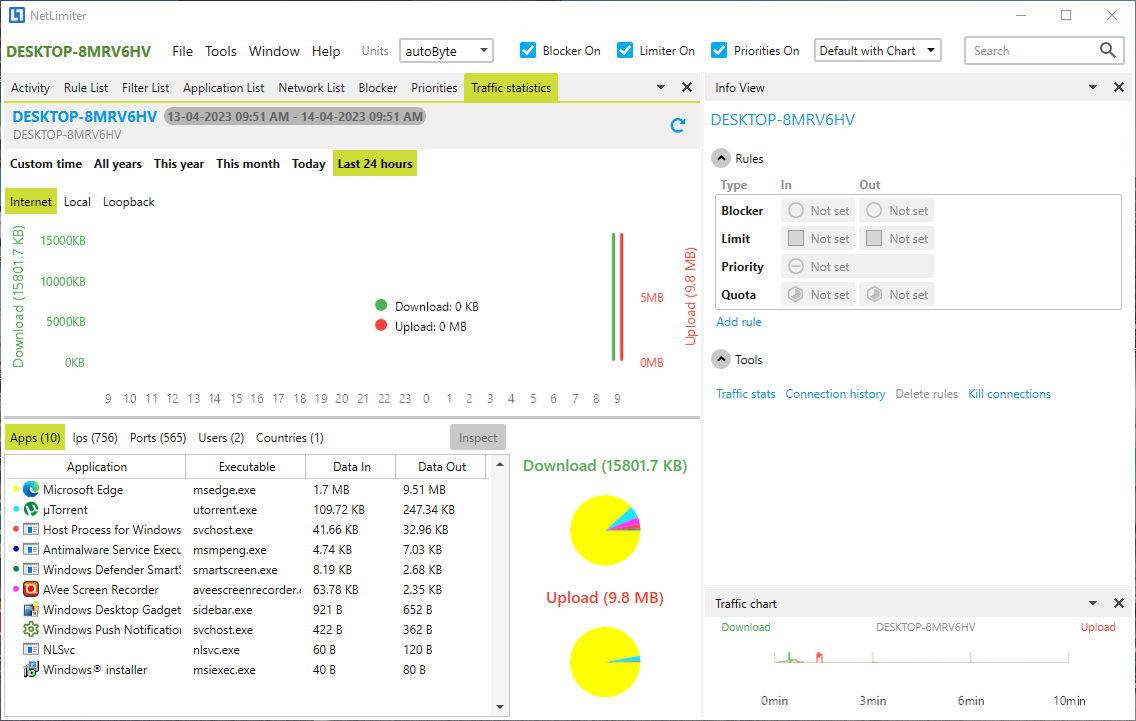Click the Kill connections link

coord(1009,393)
